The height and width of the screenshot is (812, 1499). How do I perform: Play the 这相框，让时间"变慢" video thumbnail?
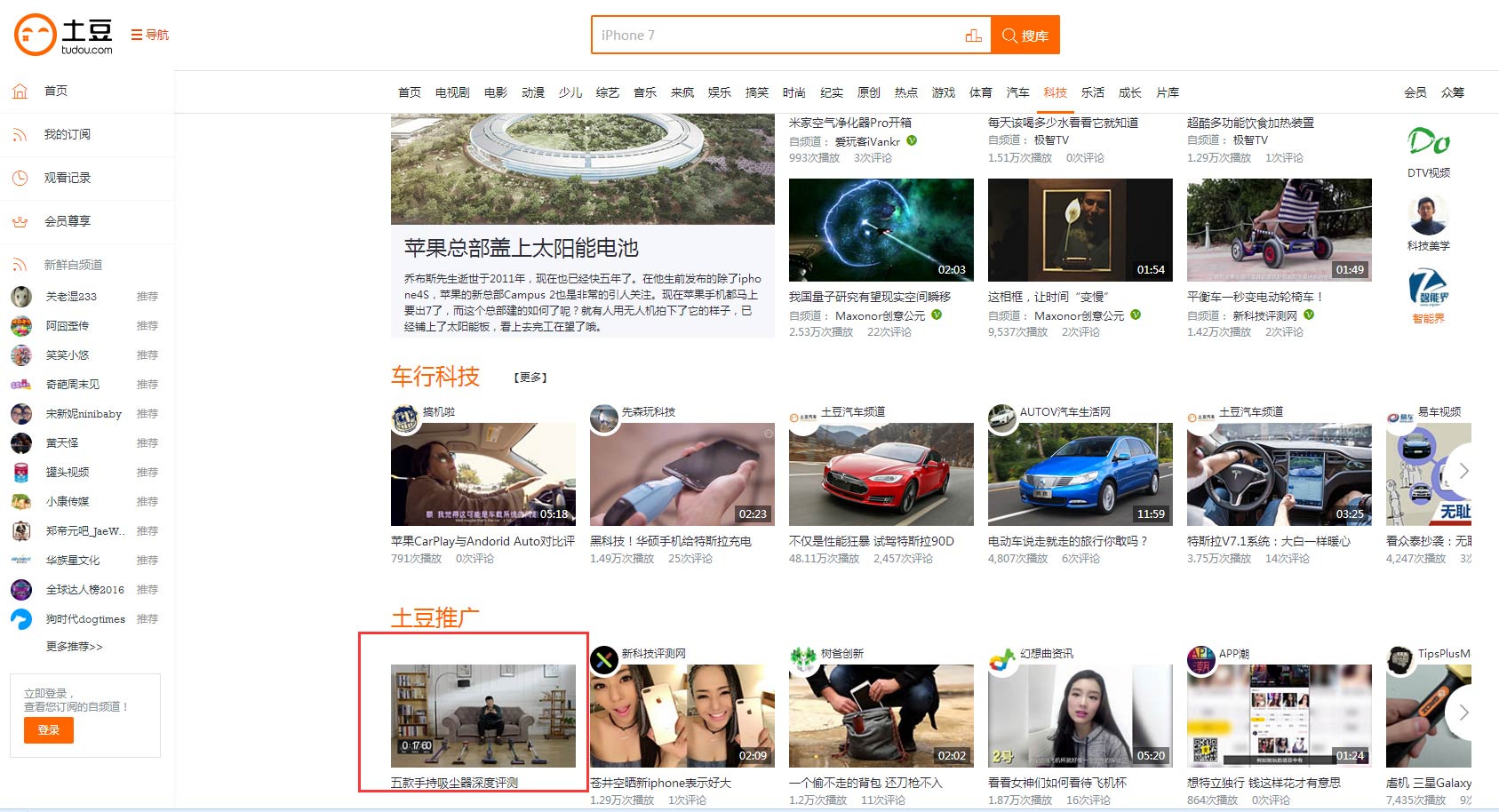click(1080, 230)
